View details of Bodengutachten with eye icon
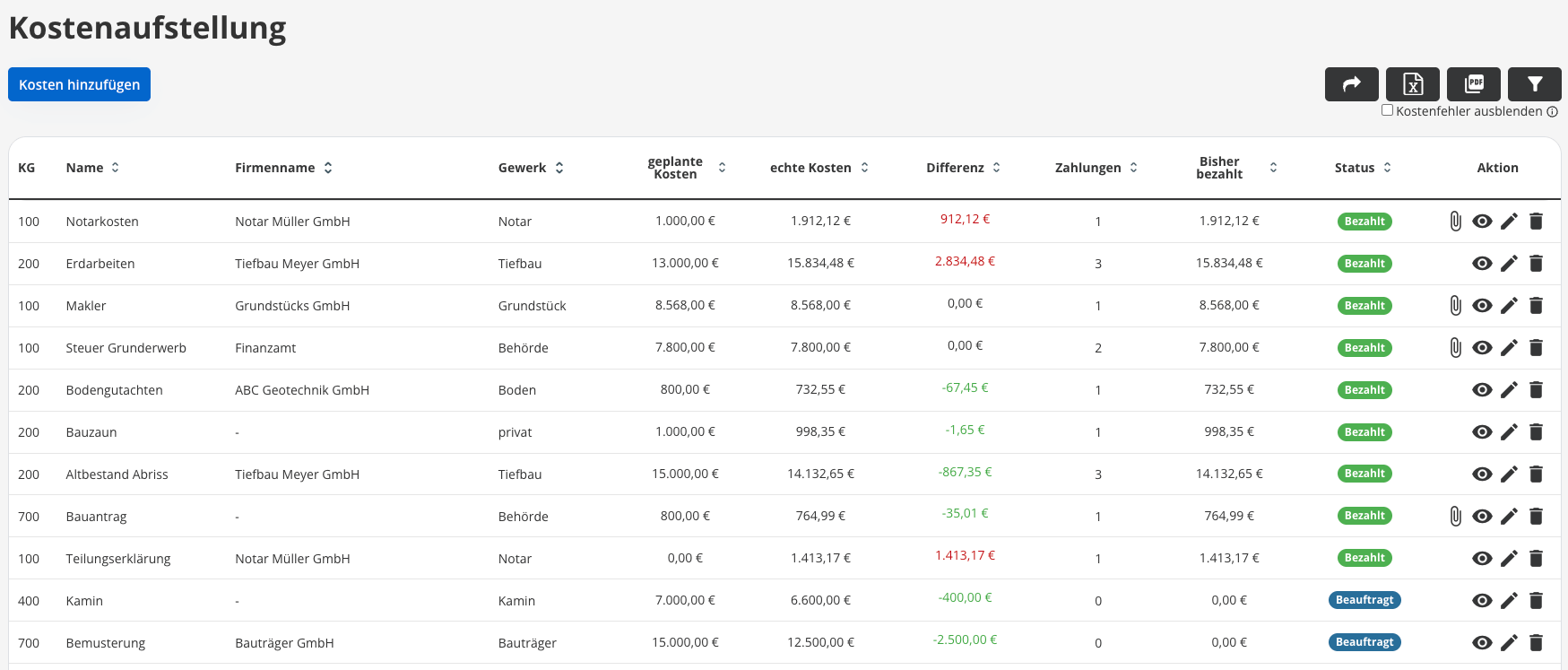Viewport: 1568px width, 670px height. coord(1482,390)
